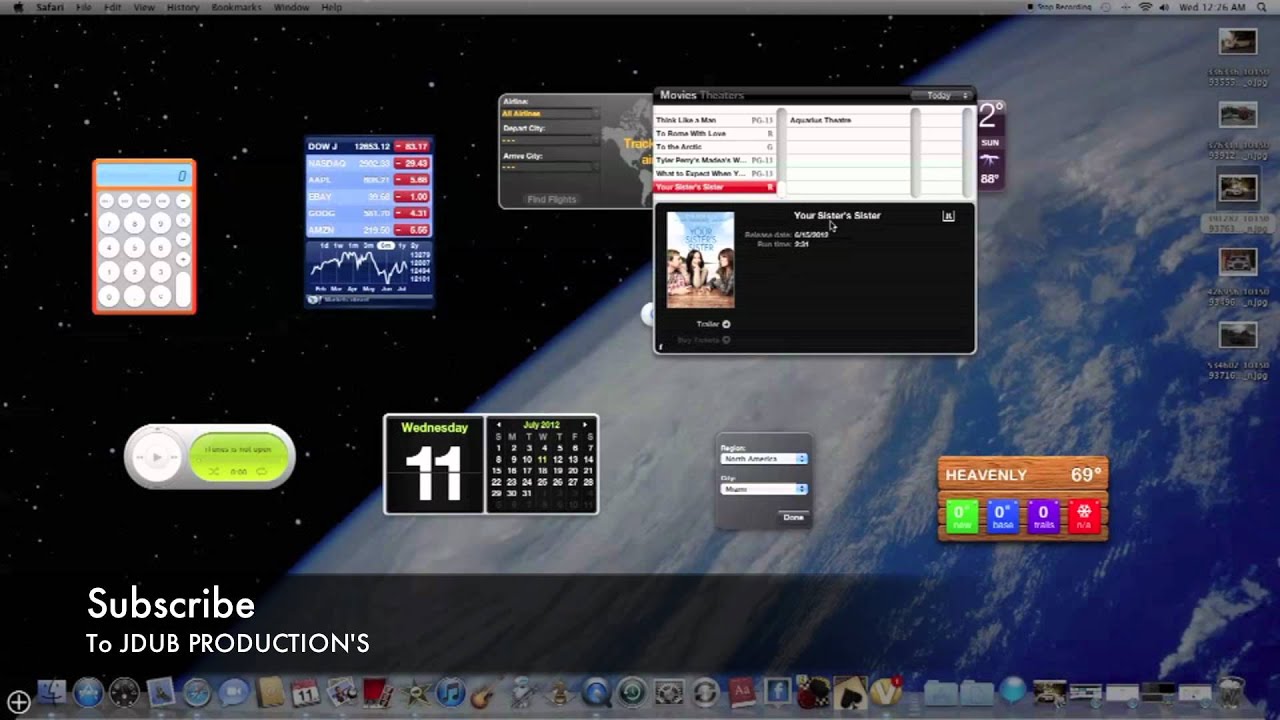Toggle repeat on the iTunes widget
Screen dimensions: 1280x720
pyautogui.click(x=262, y=471)
